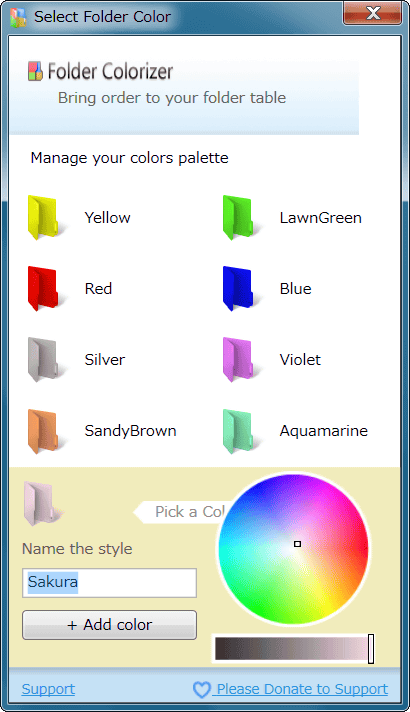Select the Violet color label
The image size is (410, 712).
300,359
